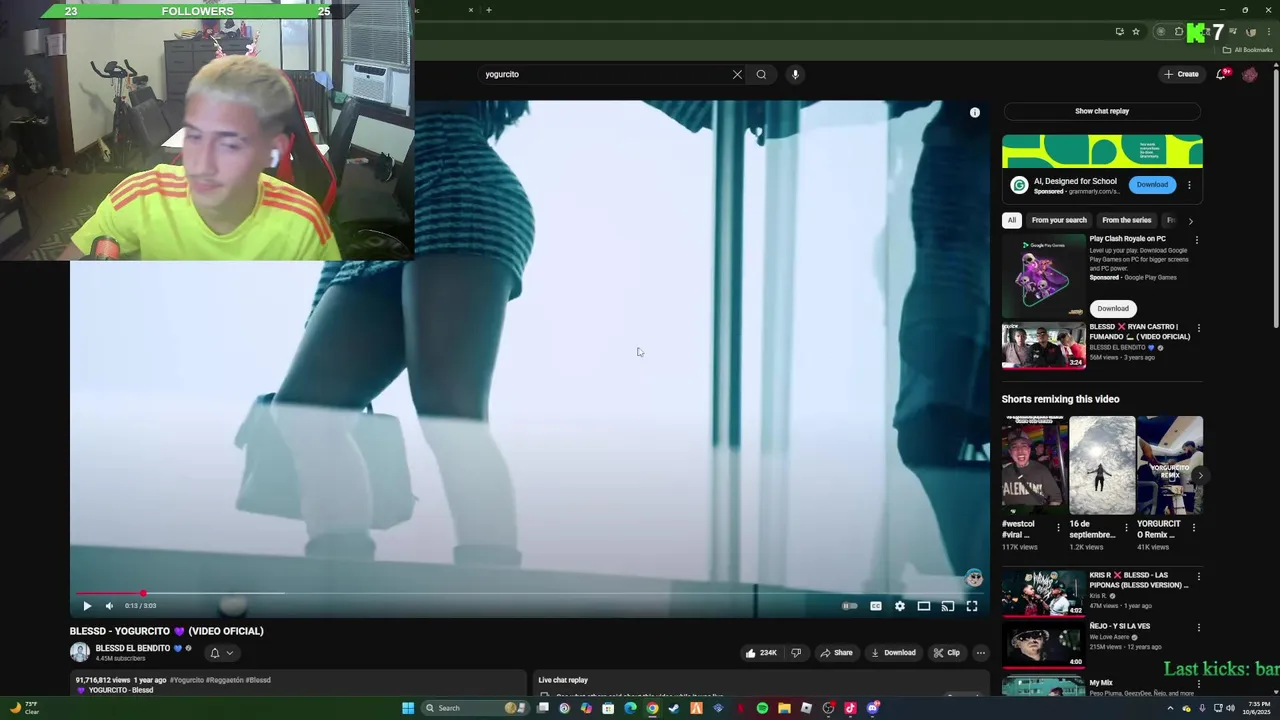Open BLESSD EL BENDITO channel

point(133,648)
